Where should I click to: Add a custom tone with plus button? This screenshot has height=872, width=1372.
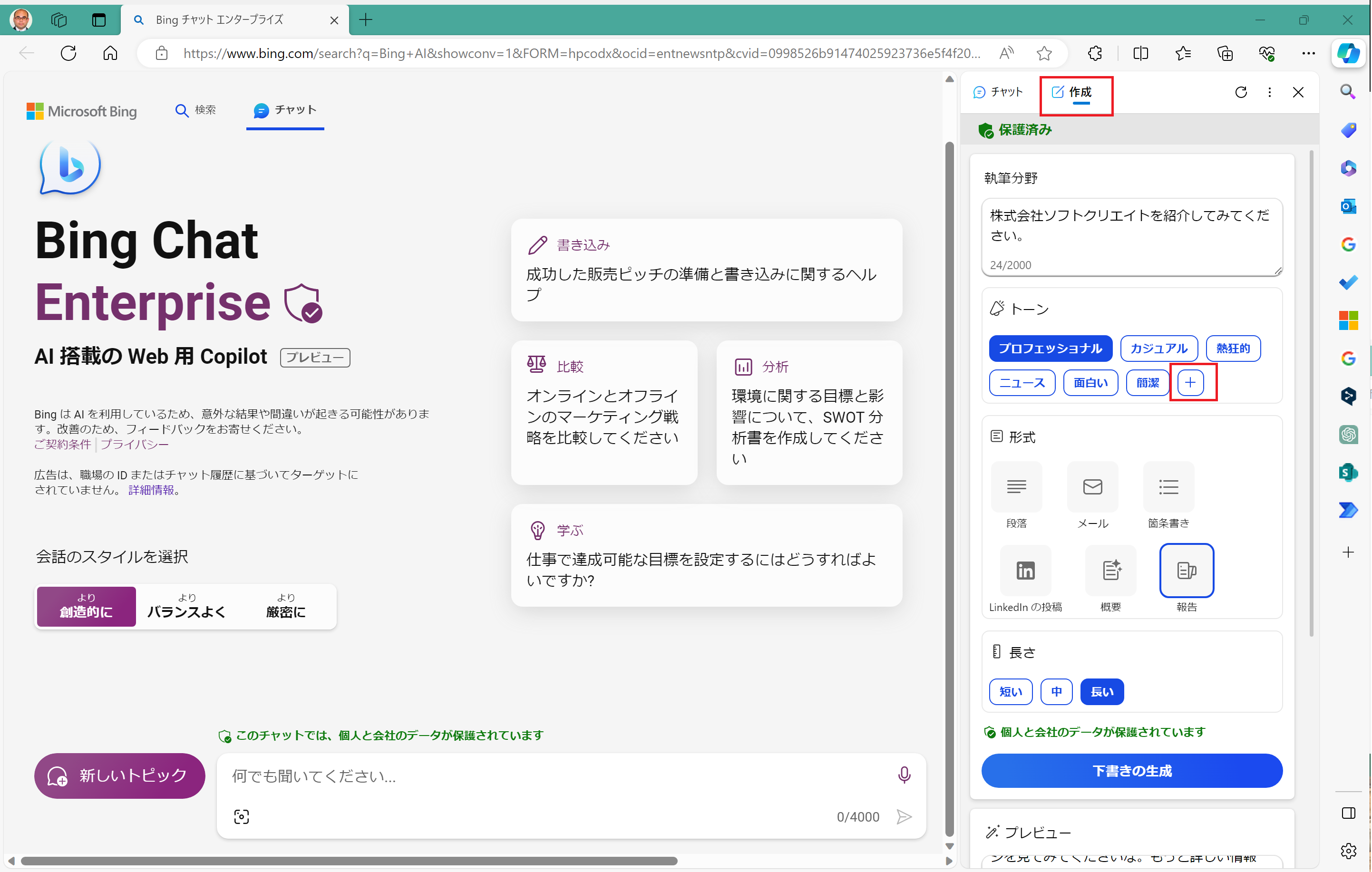1190,383
